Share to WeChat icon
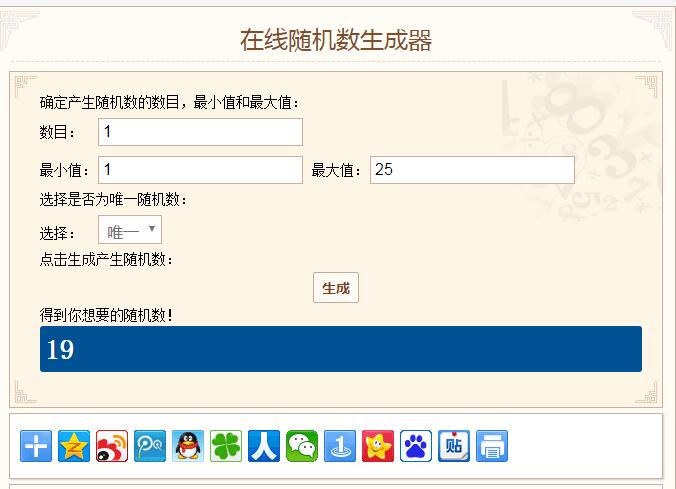 click(302, 446)
